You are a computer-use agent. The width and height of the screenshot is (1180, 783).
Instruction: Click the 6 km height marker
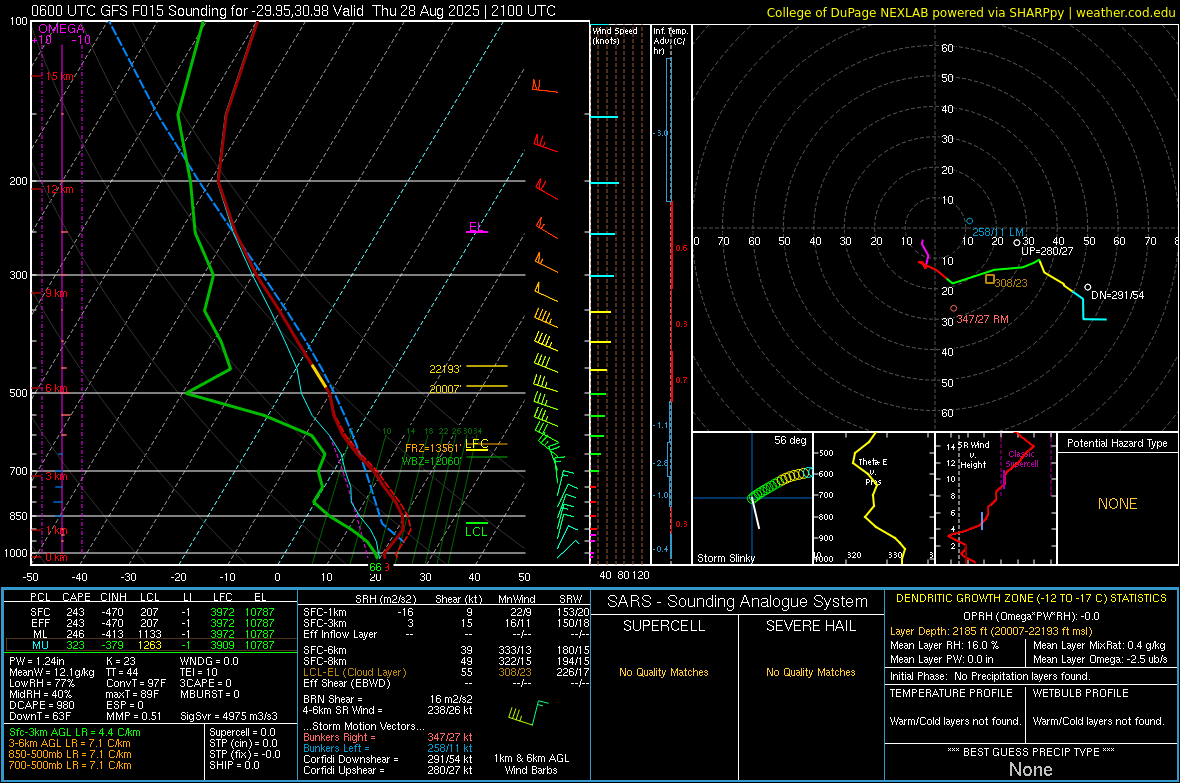pos(56,388)
